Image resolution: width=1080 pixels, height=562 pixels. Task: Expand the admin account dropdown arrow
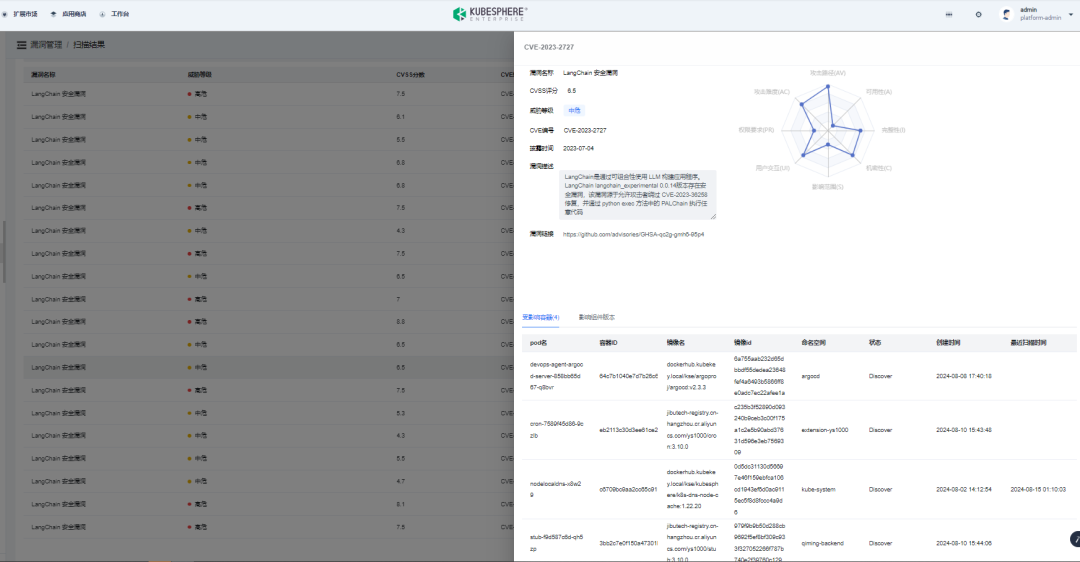(1070, 14)
